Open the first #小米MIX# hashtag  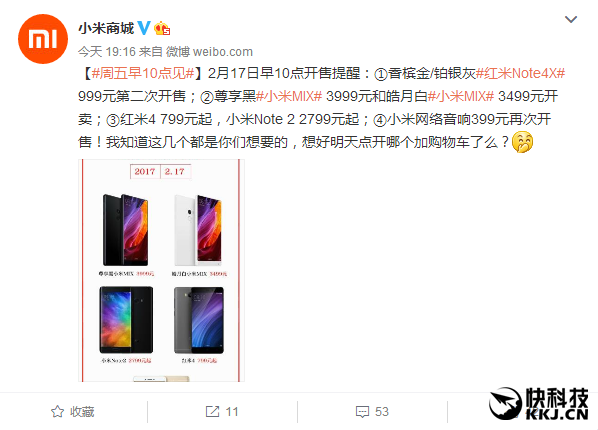pos(289,96)
